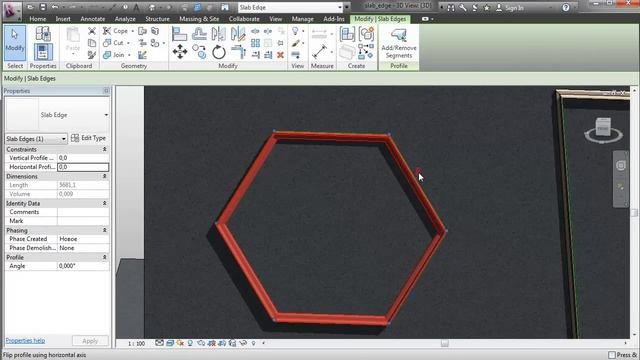Activate the Copy elements tool in Modify panel
The image size is (640, 360).
point(199,52)
